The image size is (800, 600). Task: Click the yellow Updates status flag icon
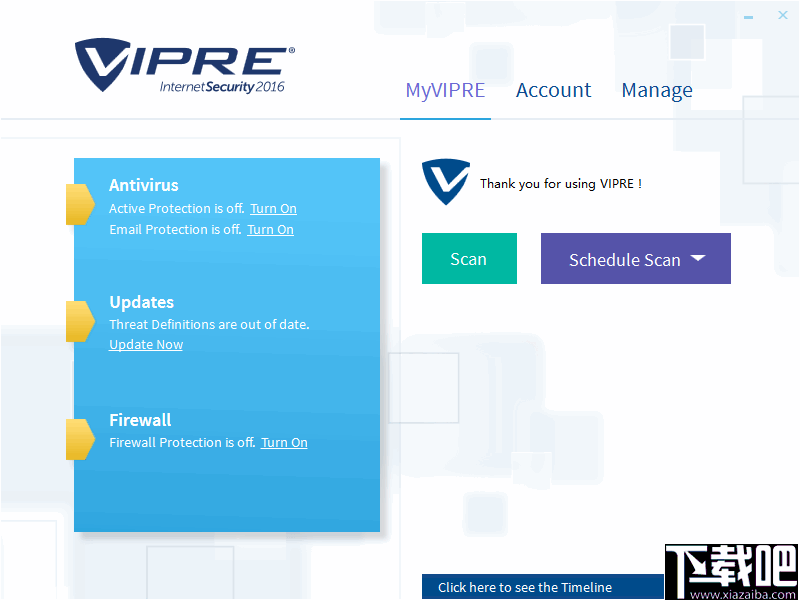78,321
